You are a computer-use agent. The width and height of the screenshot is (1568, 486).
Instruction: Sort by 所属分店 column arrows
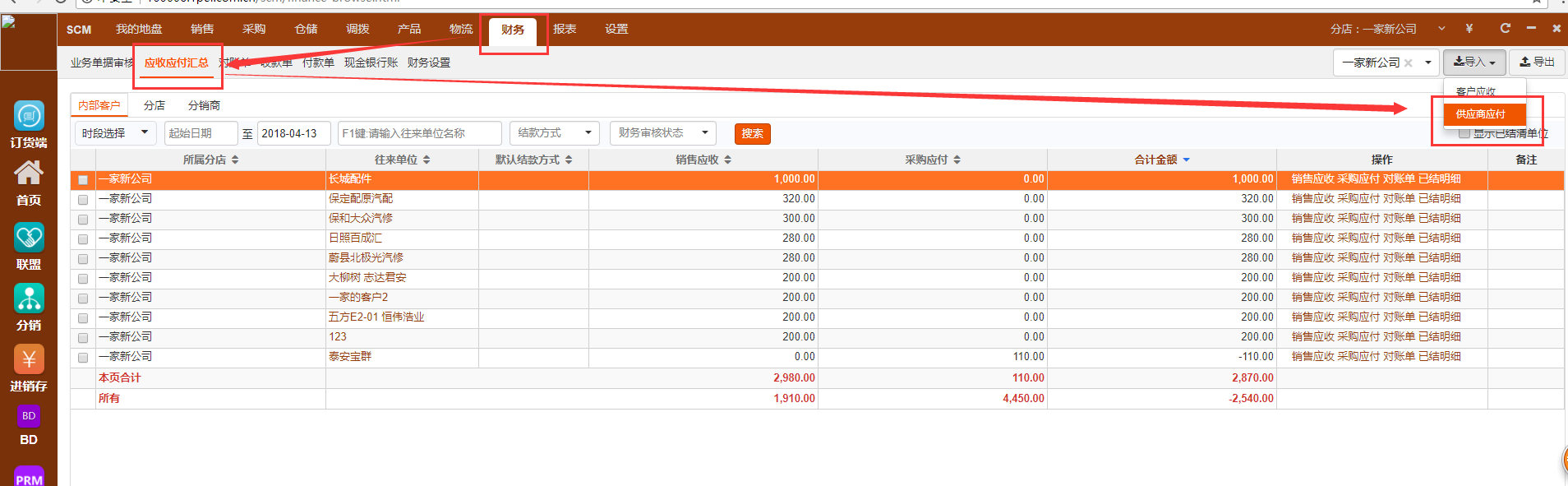[x=235, y=160]
